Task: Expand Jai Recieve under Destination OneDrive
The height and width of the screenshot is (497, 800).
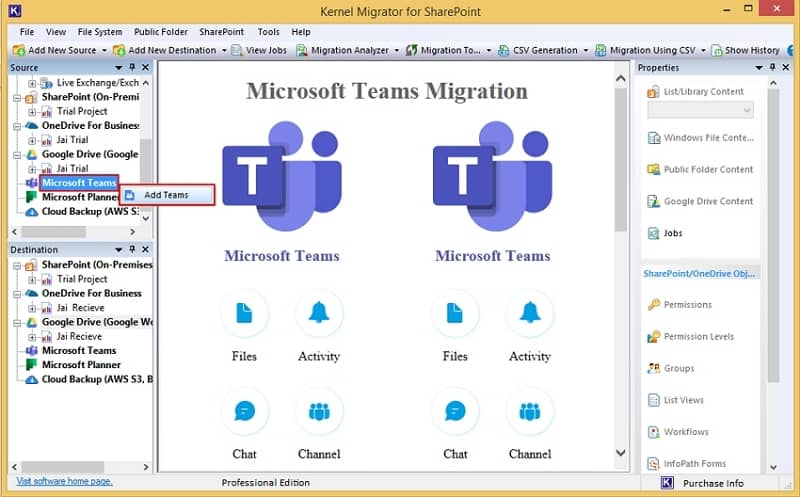Action: pyautogui.click(x=32, y=308)
